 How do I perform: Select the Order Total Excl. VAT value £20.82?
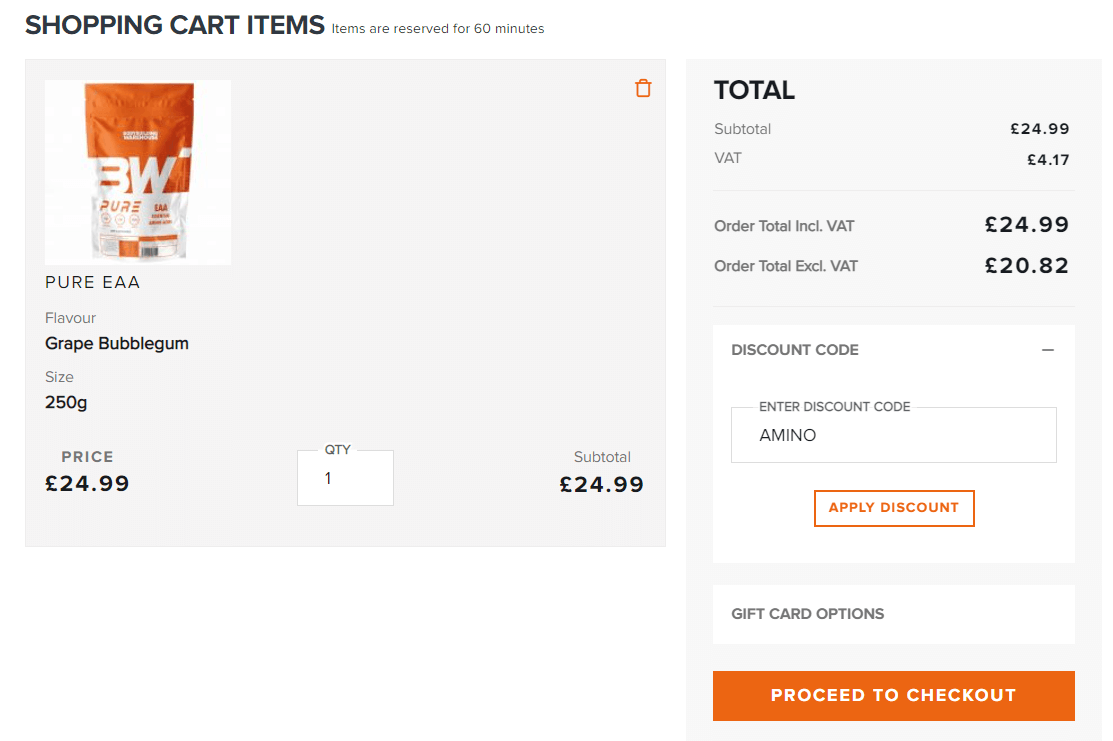(x=1026, y=265)
